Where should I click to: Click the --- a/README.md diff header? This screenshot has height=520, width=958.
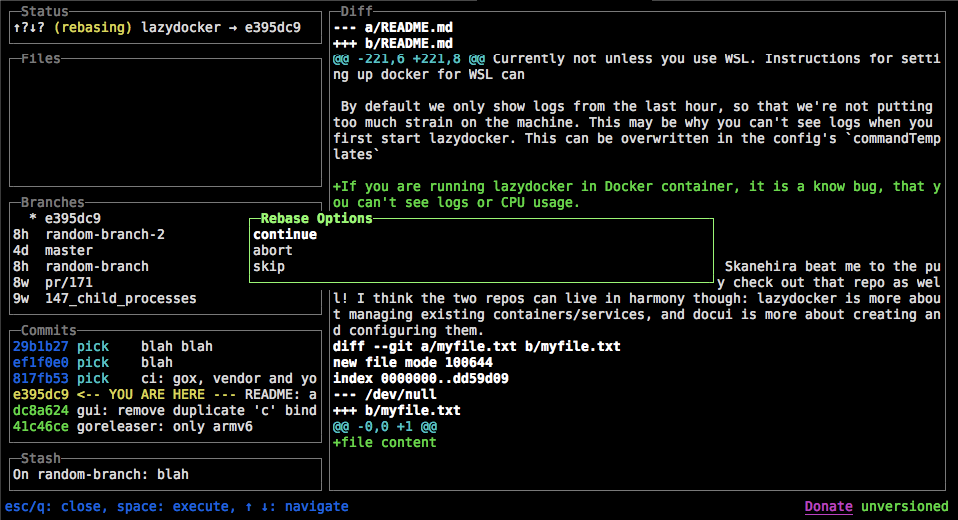click(x=393, y=27)
